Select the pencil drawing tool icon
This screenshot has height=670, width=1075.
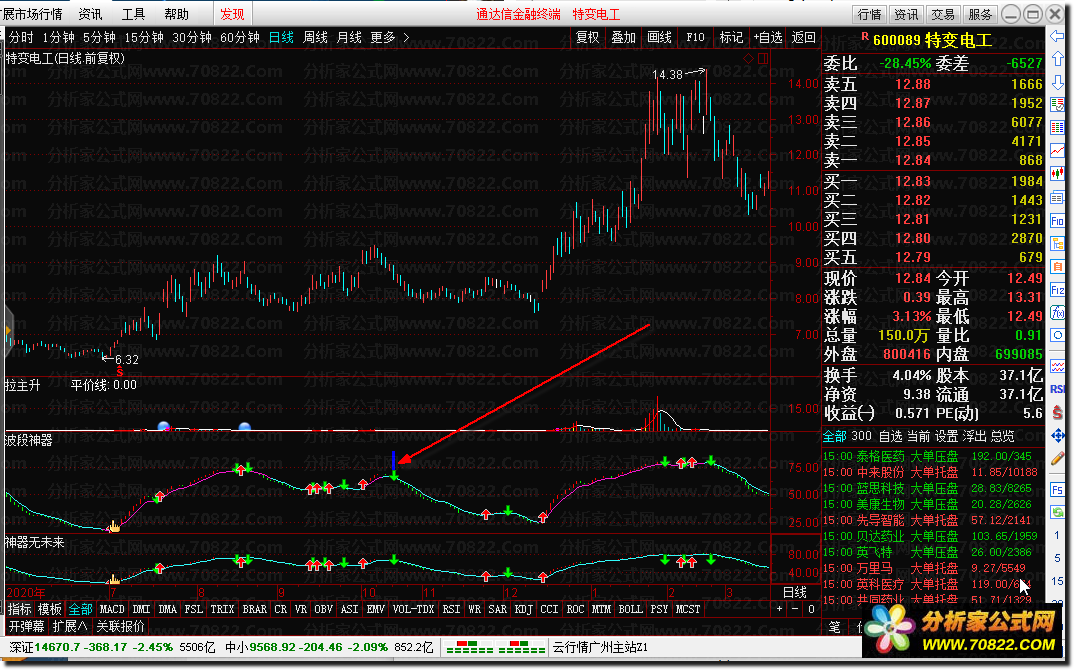pos(1056,458)
